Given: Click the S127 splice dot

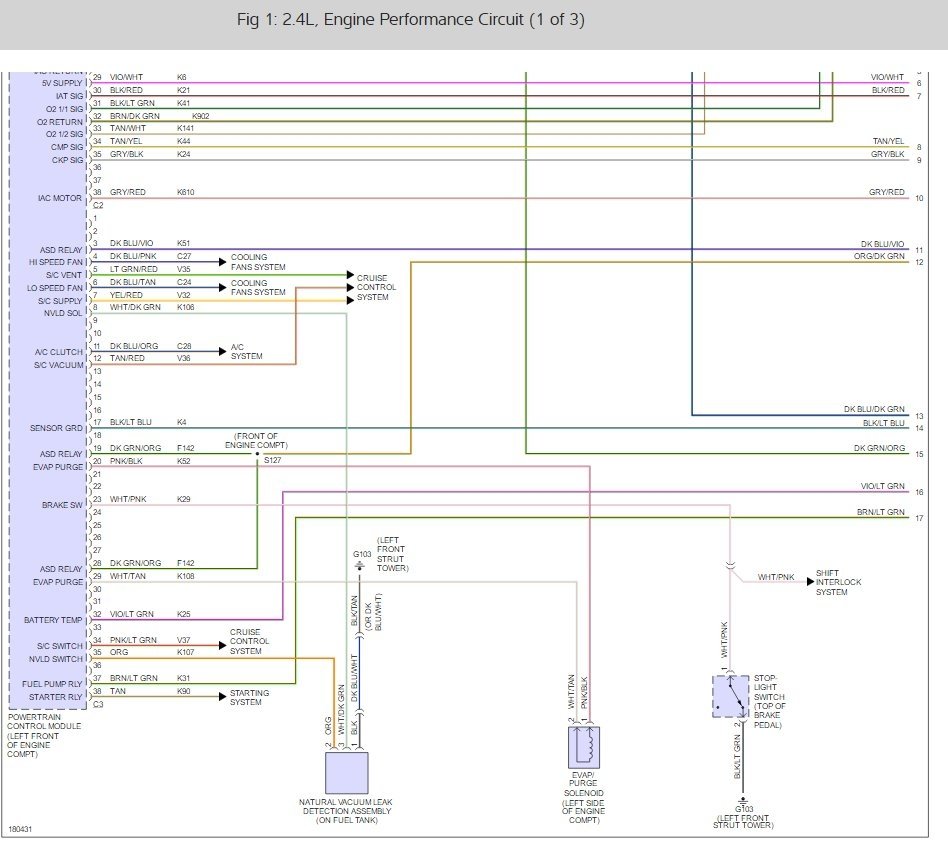Looking at the screenshot, I should [258, 453].
